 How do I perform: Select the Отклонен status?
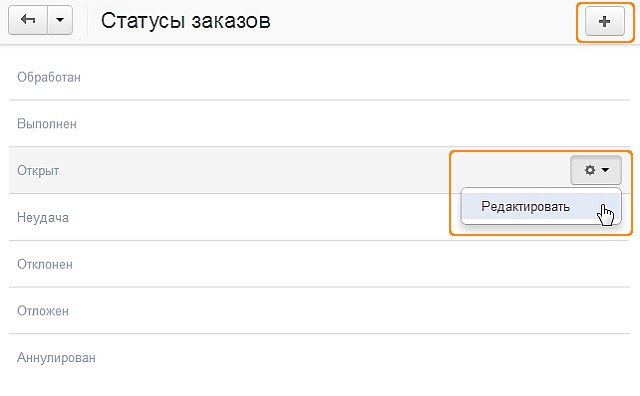[45, 264]
